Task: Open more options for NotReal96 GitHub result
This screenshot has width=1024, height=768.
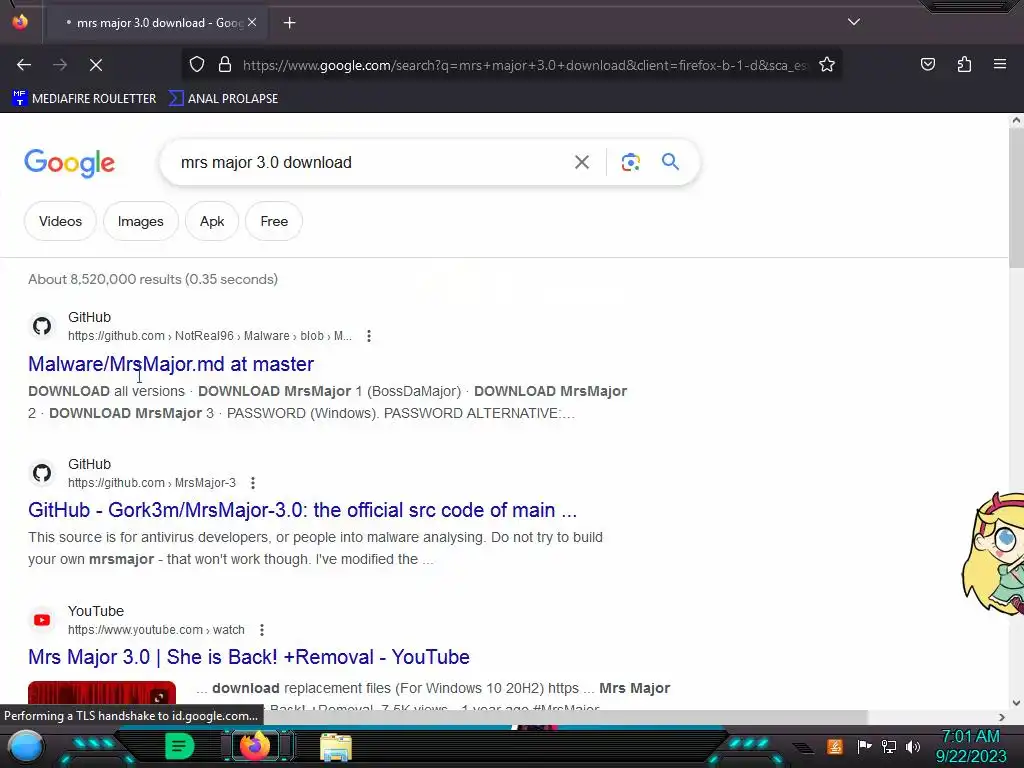Action: (369, 336)
